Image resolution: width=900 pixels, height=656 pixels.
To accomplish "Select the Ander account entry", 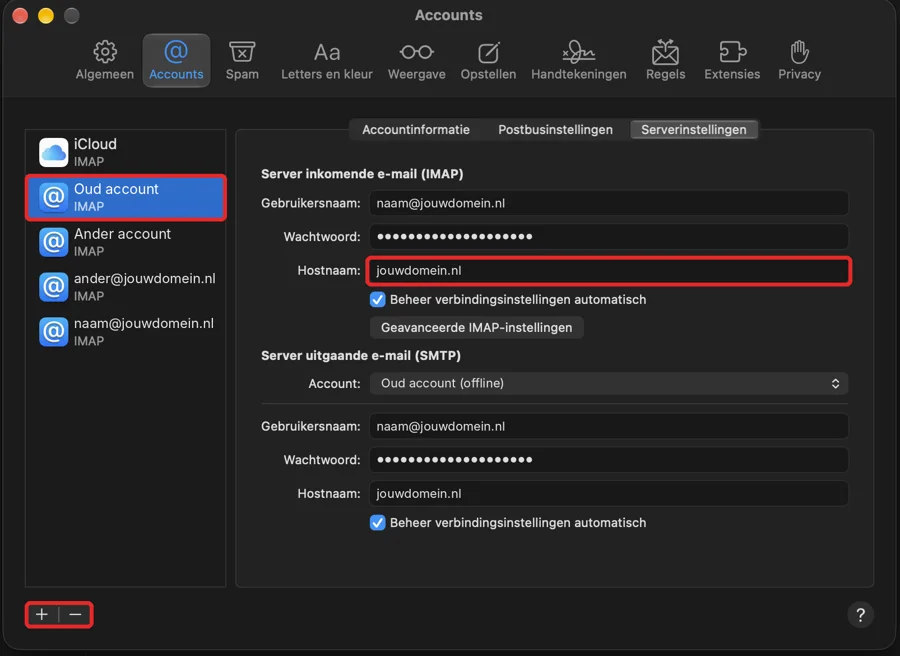I will (x=126, y=242).
